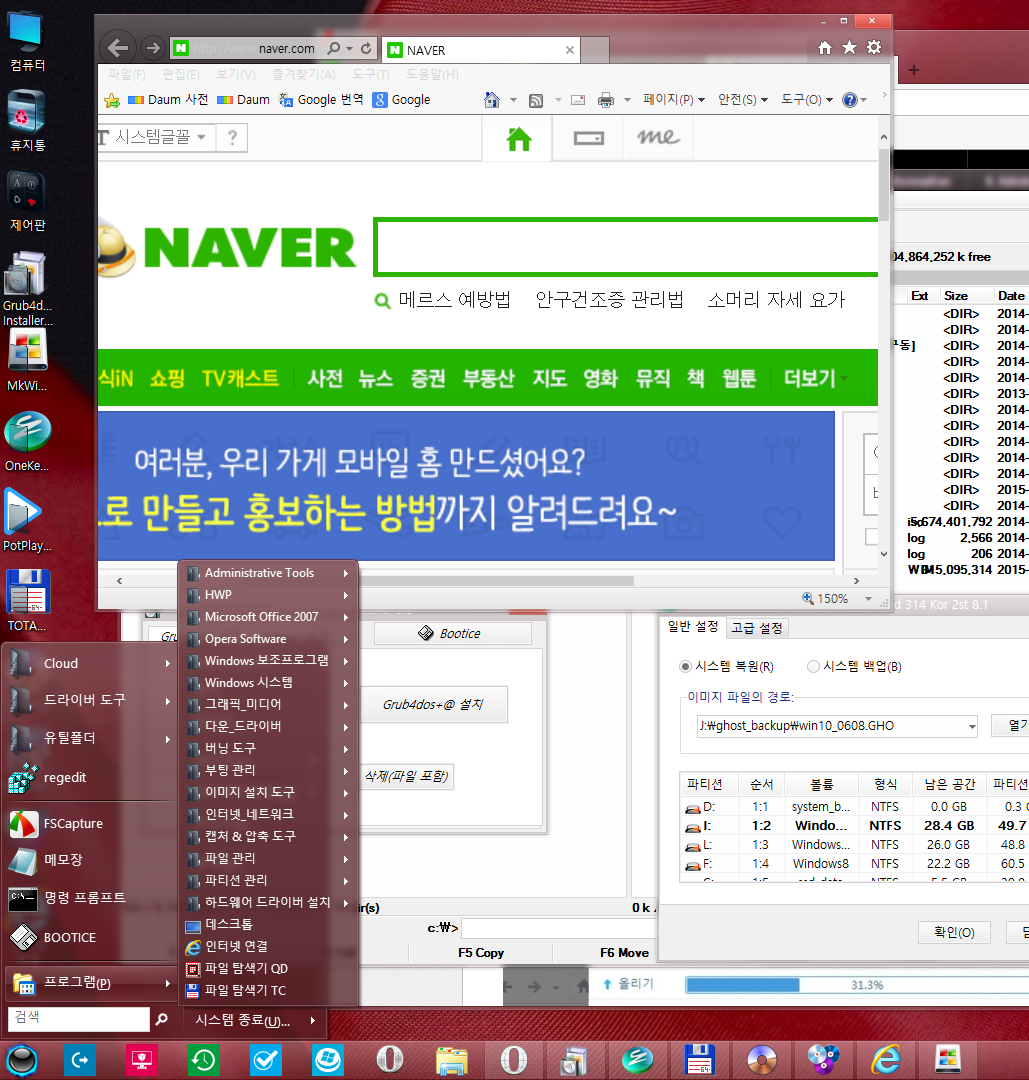This screenshot has width=1029, height=1080.
Task: Launch PotPlayer desktop icon
Action: coord(26,521)
